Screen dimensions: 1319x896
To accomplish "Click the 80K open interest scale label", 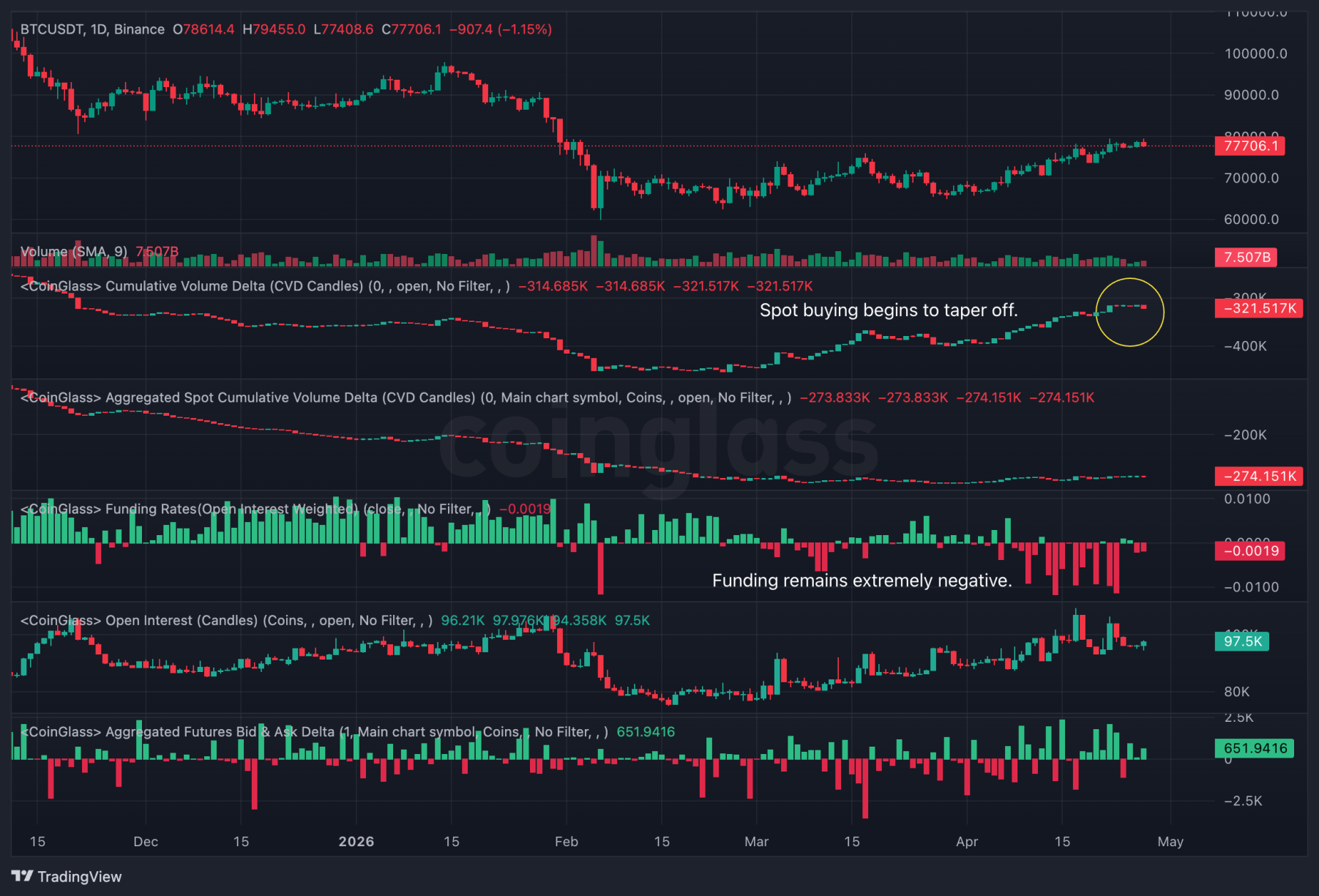I will (1237, 692).
